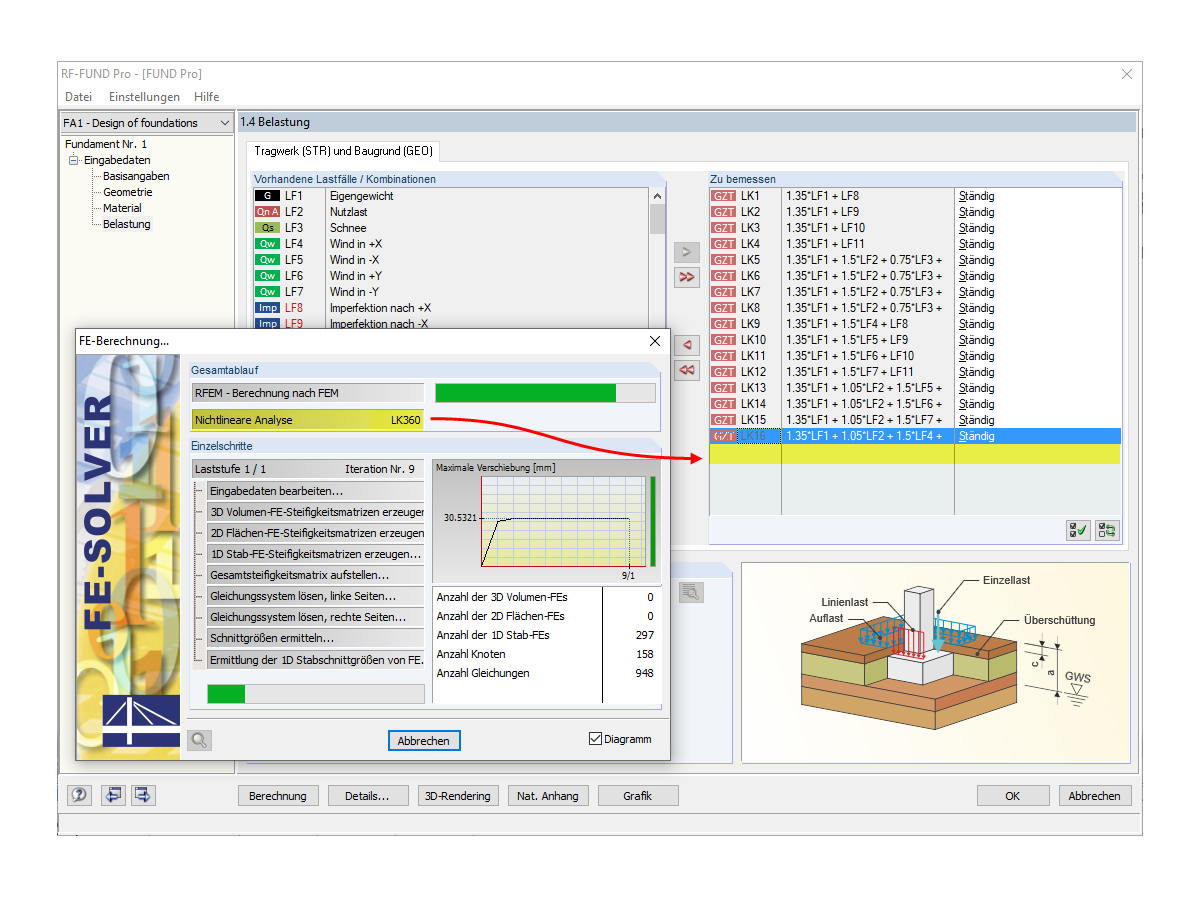
Task: Click the 'Gesamtsteifigkeitsmatrix aufstellen...' step
Action: 315,575
